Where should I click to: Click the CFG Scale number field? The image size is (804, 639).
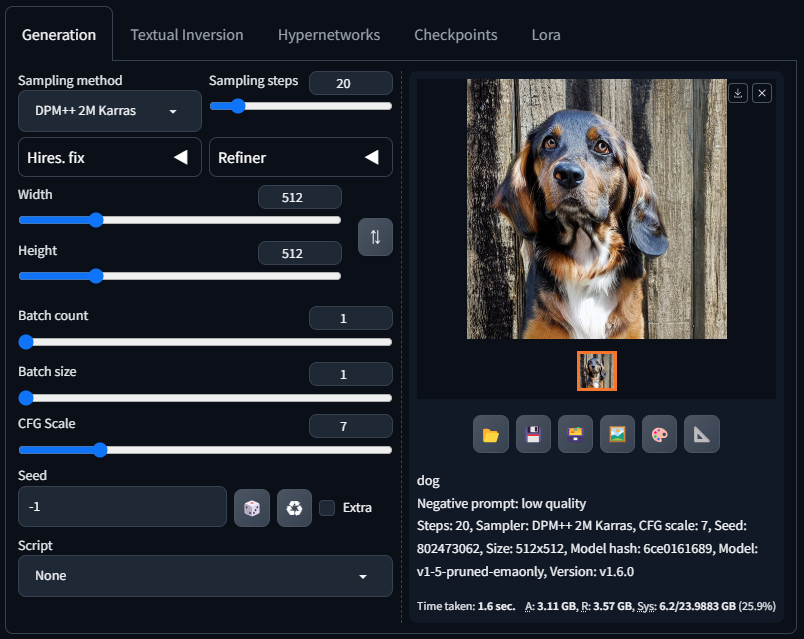[x=351, y=426]
